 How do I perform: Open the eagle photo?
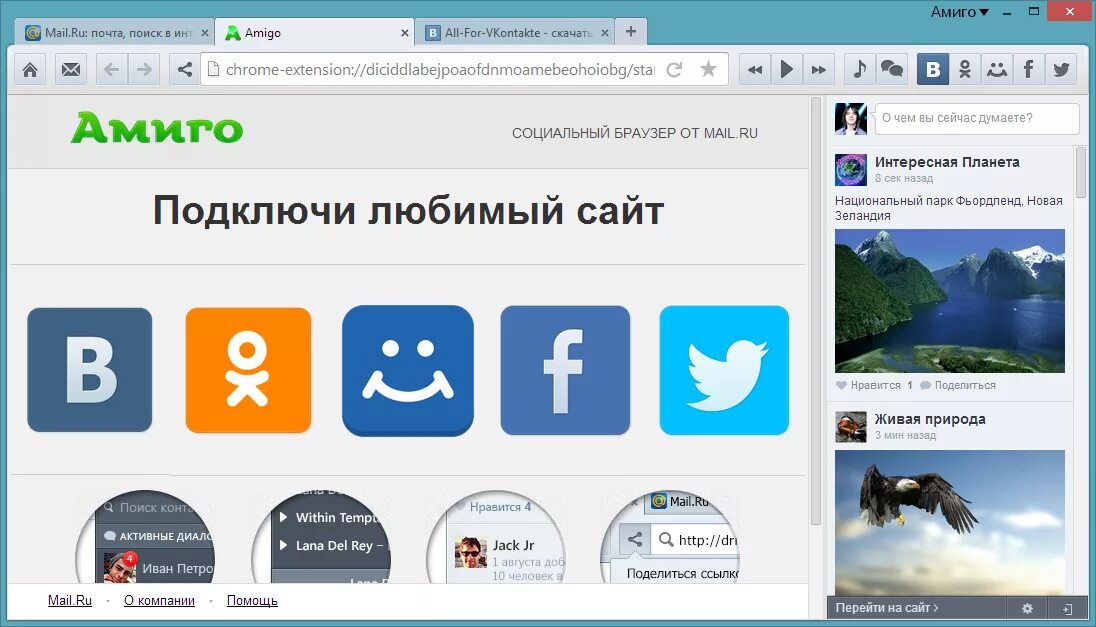coord(950,523)
